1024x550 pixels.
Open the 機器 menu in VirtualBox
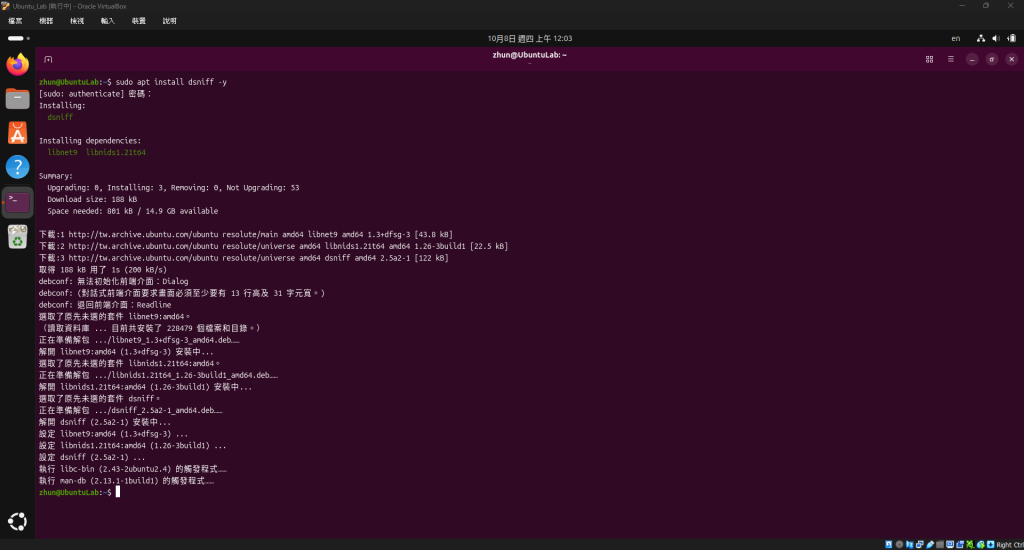46,21
